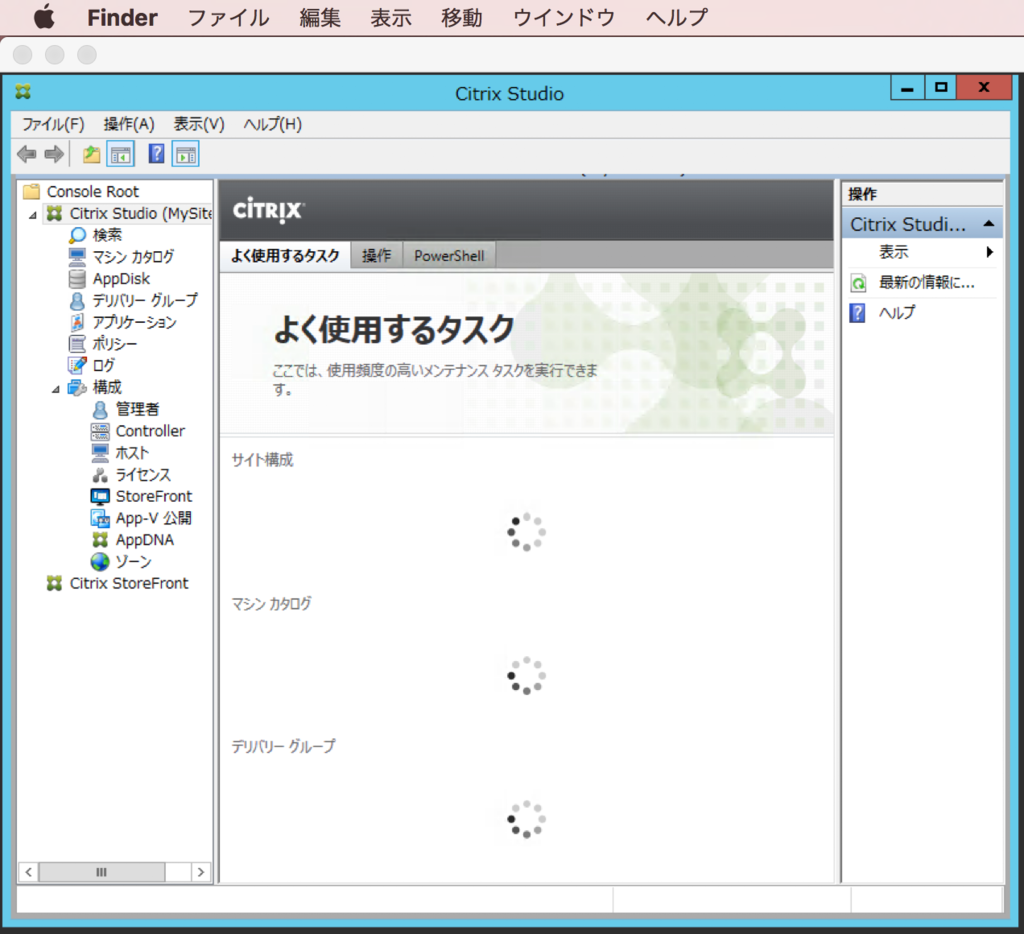The width and height of the screenshot is (1024, 934).
Task: Click the サイト構成 section heading
Action: click(x=263, y=460)
